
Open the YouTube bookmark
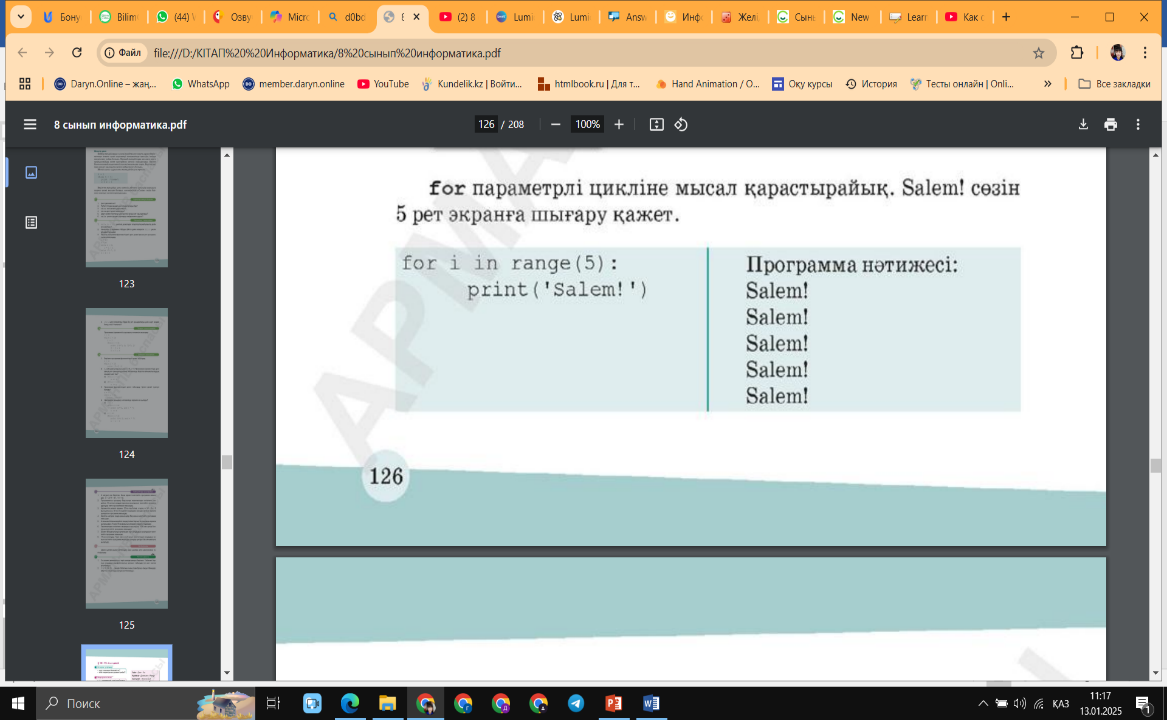[383, 84]
